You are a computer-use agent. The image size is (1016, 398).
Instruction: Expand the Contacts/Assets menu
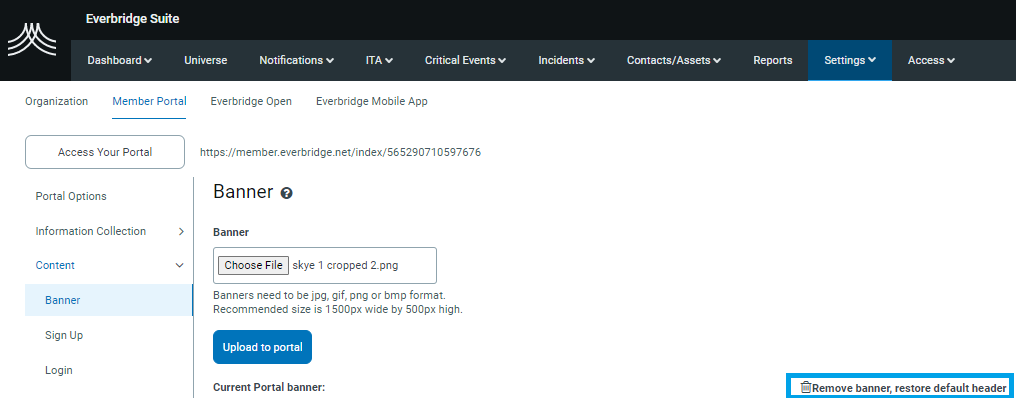tap(674, 60)
